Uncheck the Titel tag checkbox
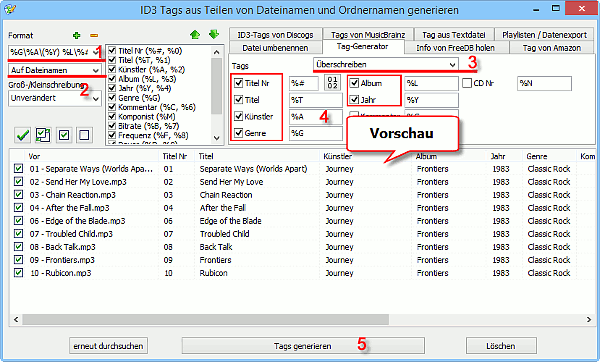Image resolution: width=600 pixels, height=362 pixels. 238,100
